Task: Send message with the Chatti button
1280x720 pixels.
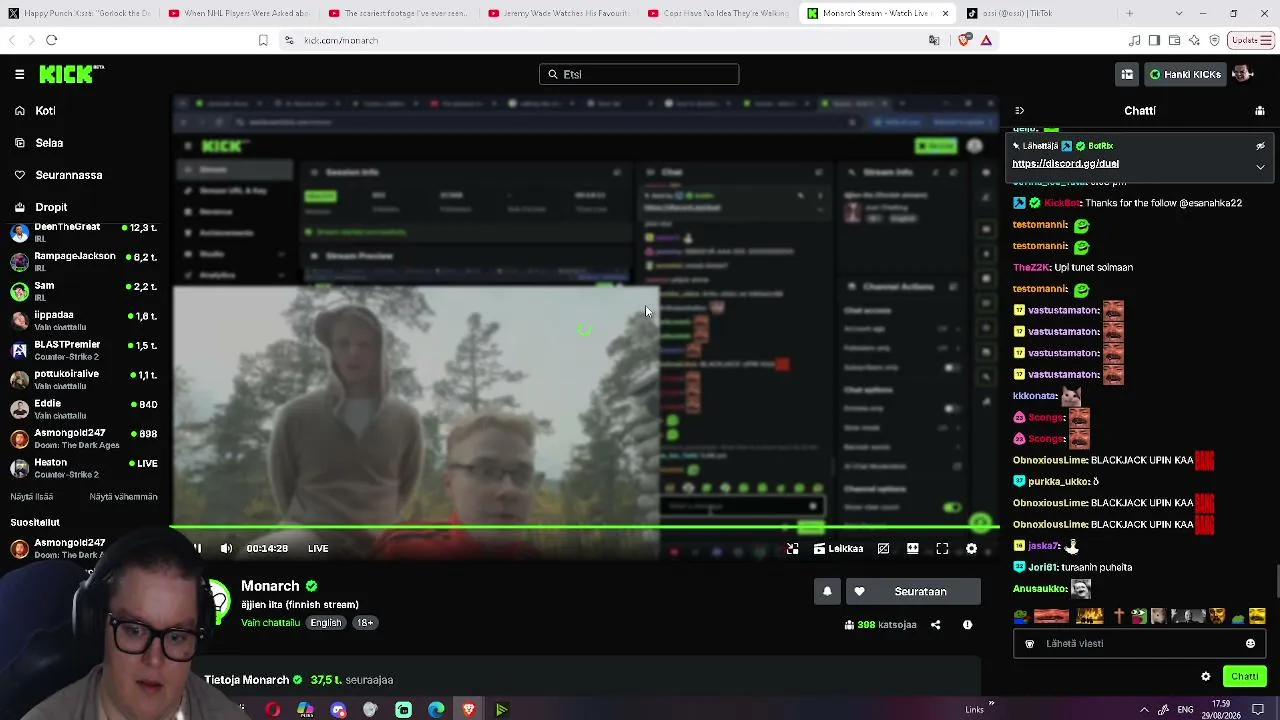Action: point(1245,677)
